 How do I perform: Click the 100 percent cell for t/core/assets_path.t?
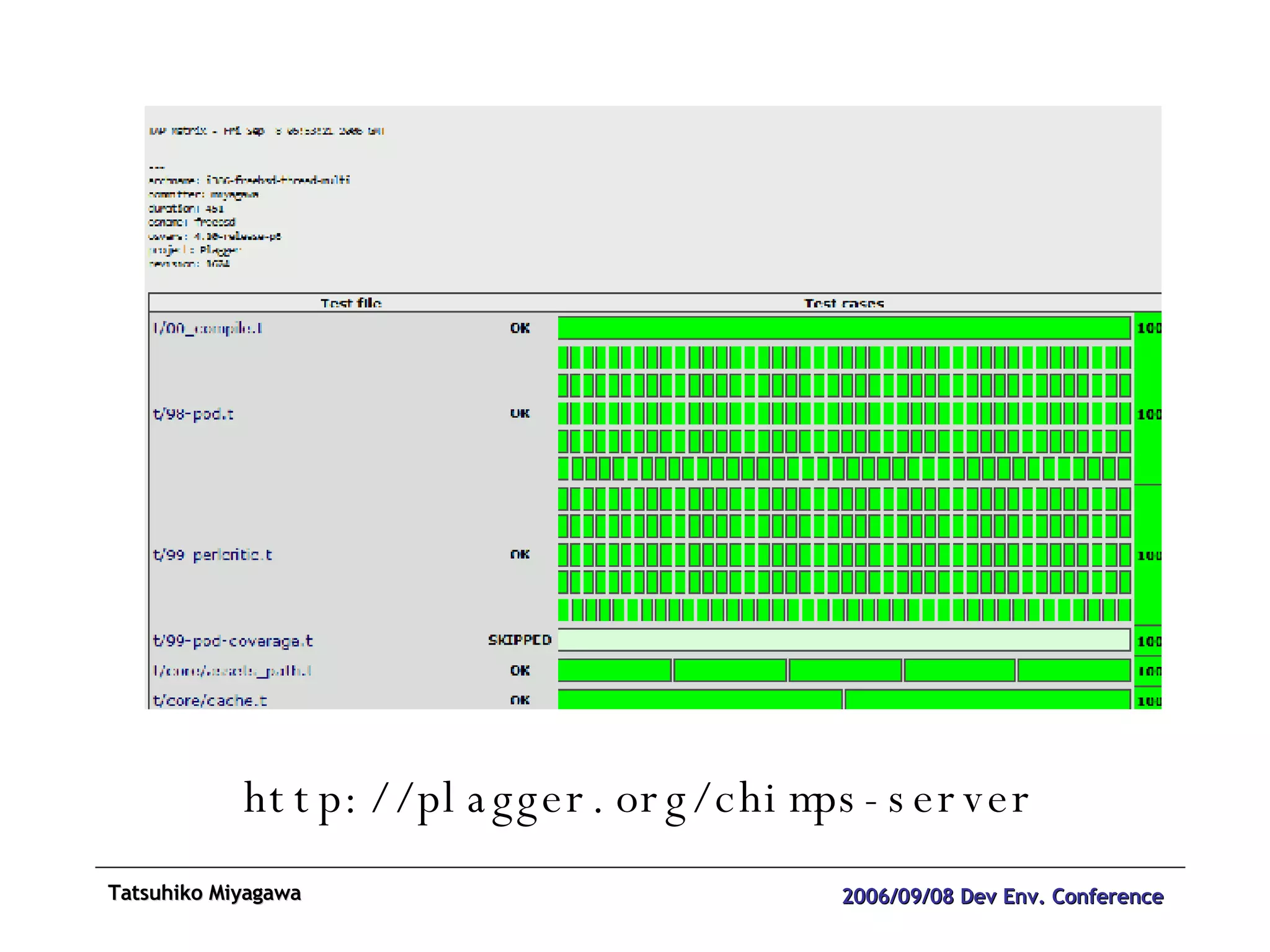(1148, 671)
